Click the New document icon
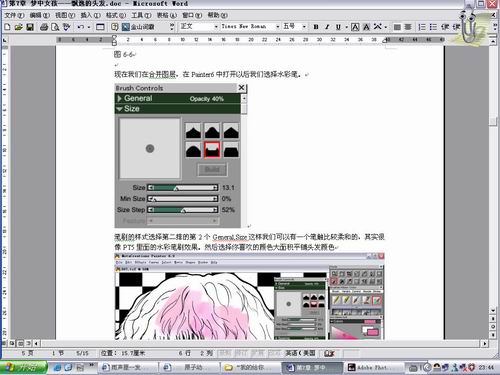 pos(7,27)
